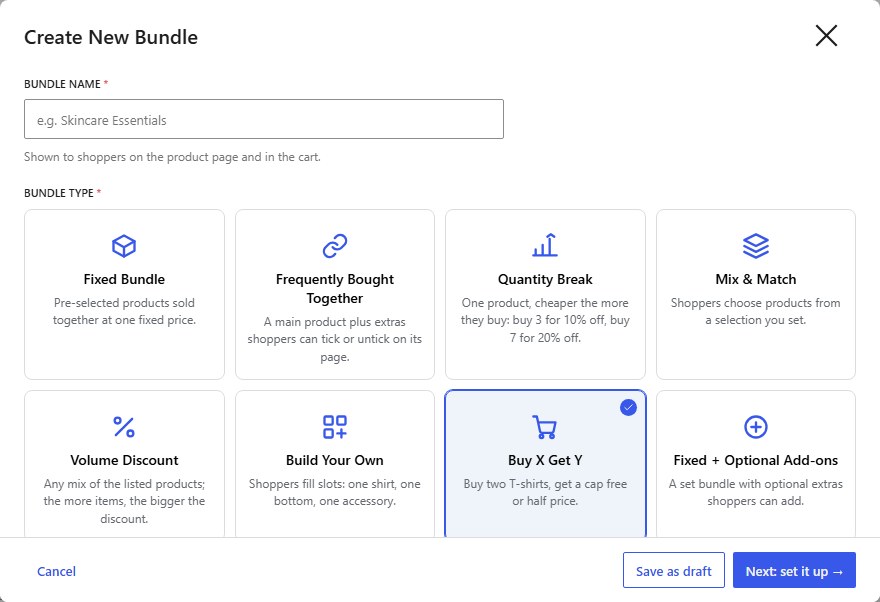Choose the Volume Discount title
This screenshot has width=880, height=602.
click(124, 460)
